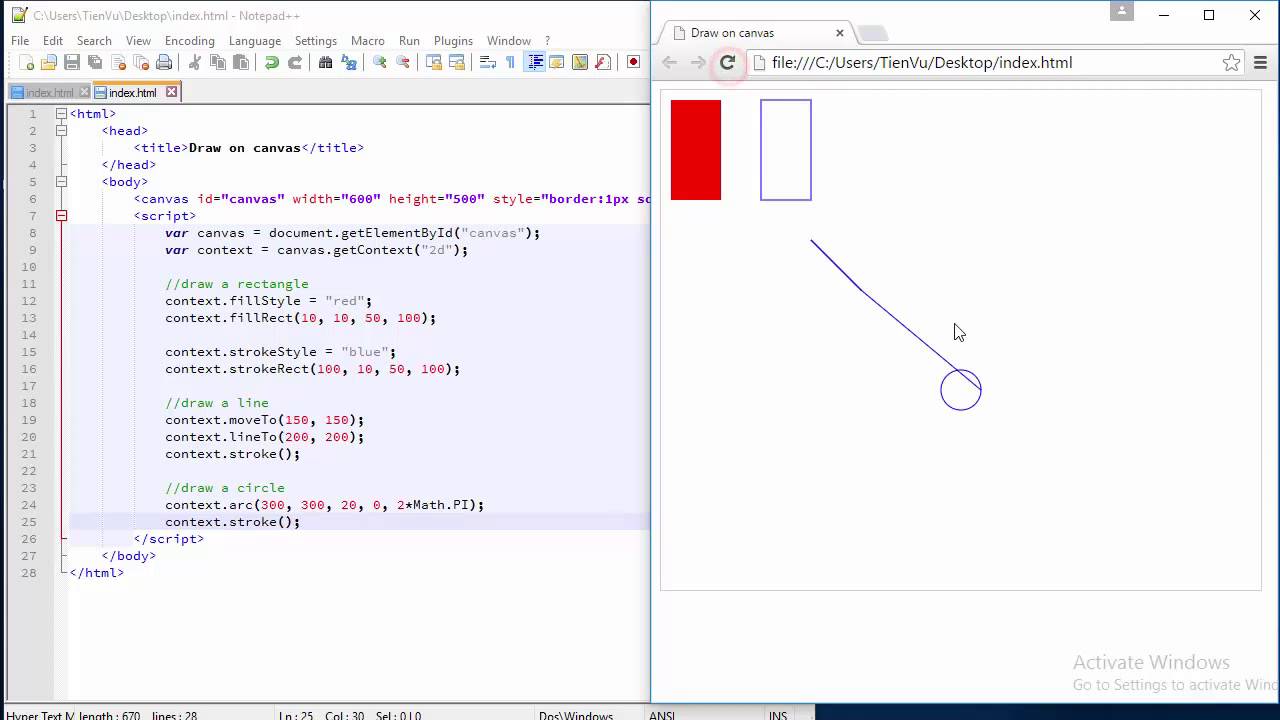This screenshot has height=720, width=1280.
Task: Click the Cut scissors icon
Action: pyautogui.click(x=195, y=62)
